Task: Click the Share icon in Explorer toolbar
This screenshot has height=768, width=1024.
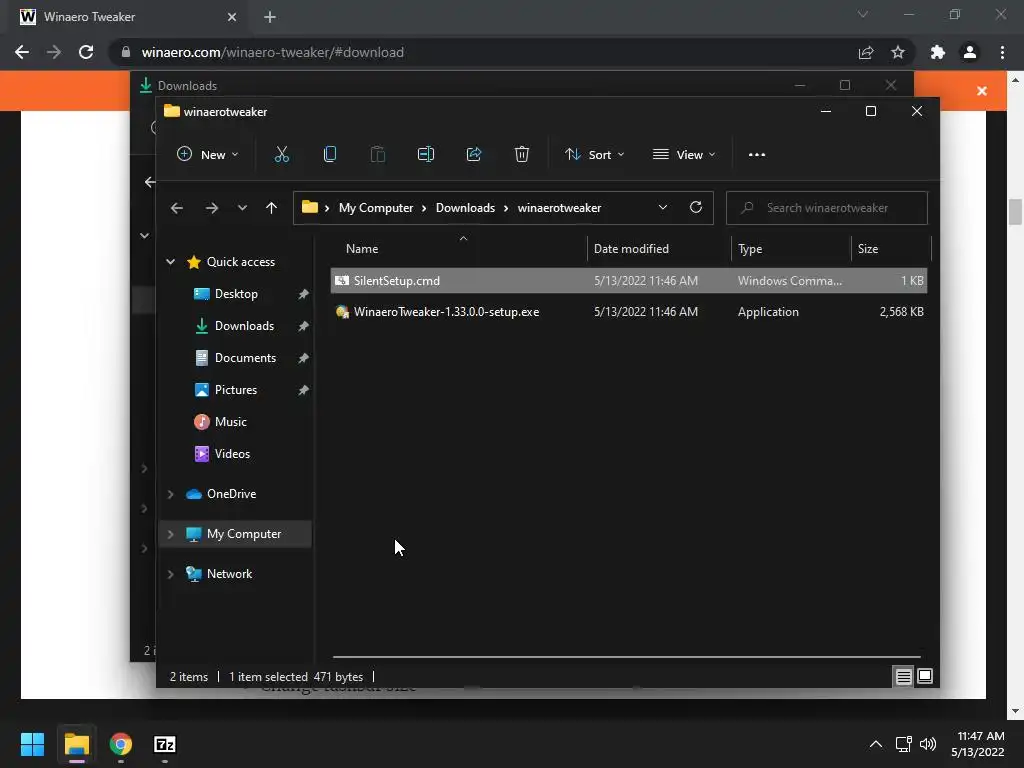Action: pyautogui.click(x=473, y=155)
